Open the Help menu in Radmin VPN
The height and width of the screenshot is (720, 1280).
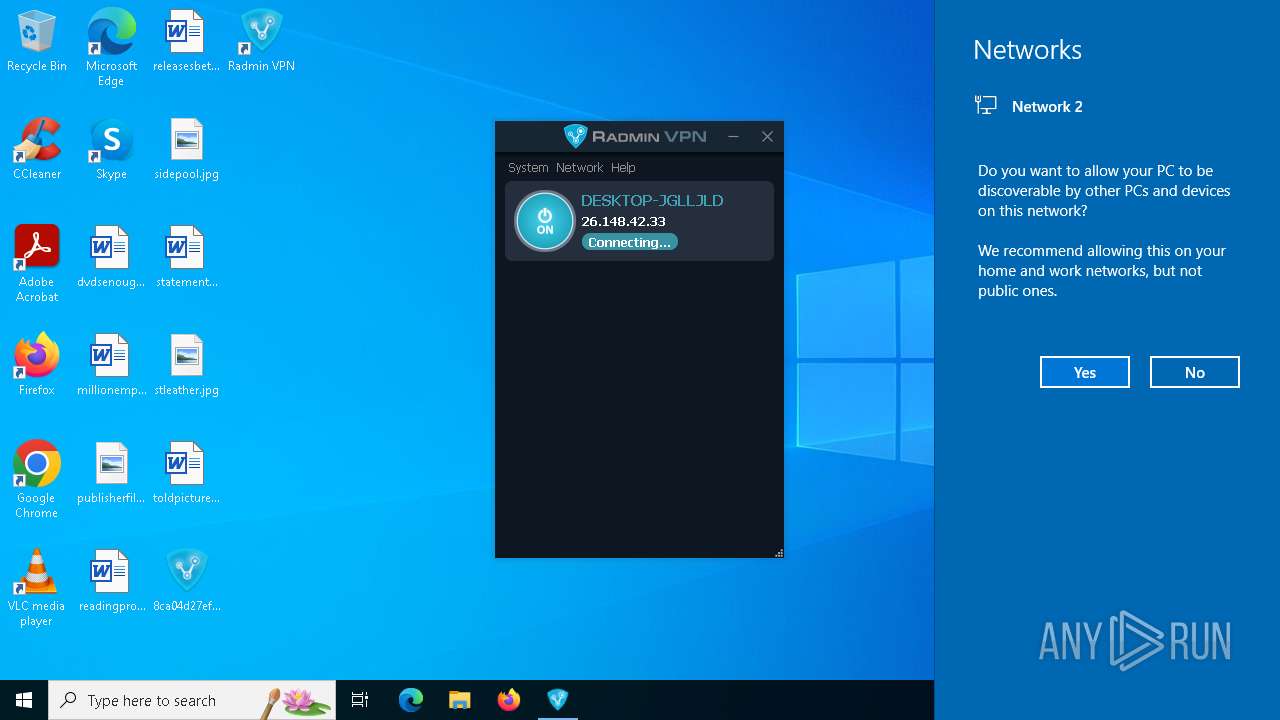[623, 168]
